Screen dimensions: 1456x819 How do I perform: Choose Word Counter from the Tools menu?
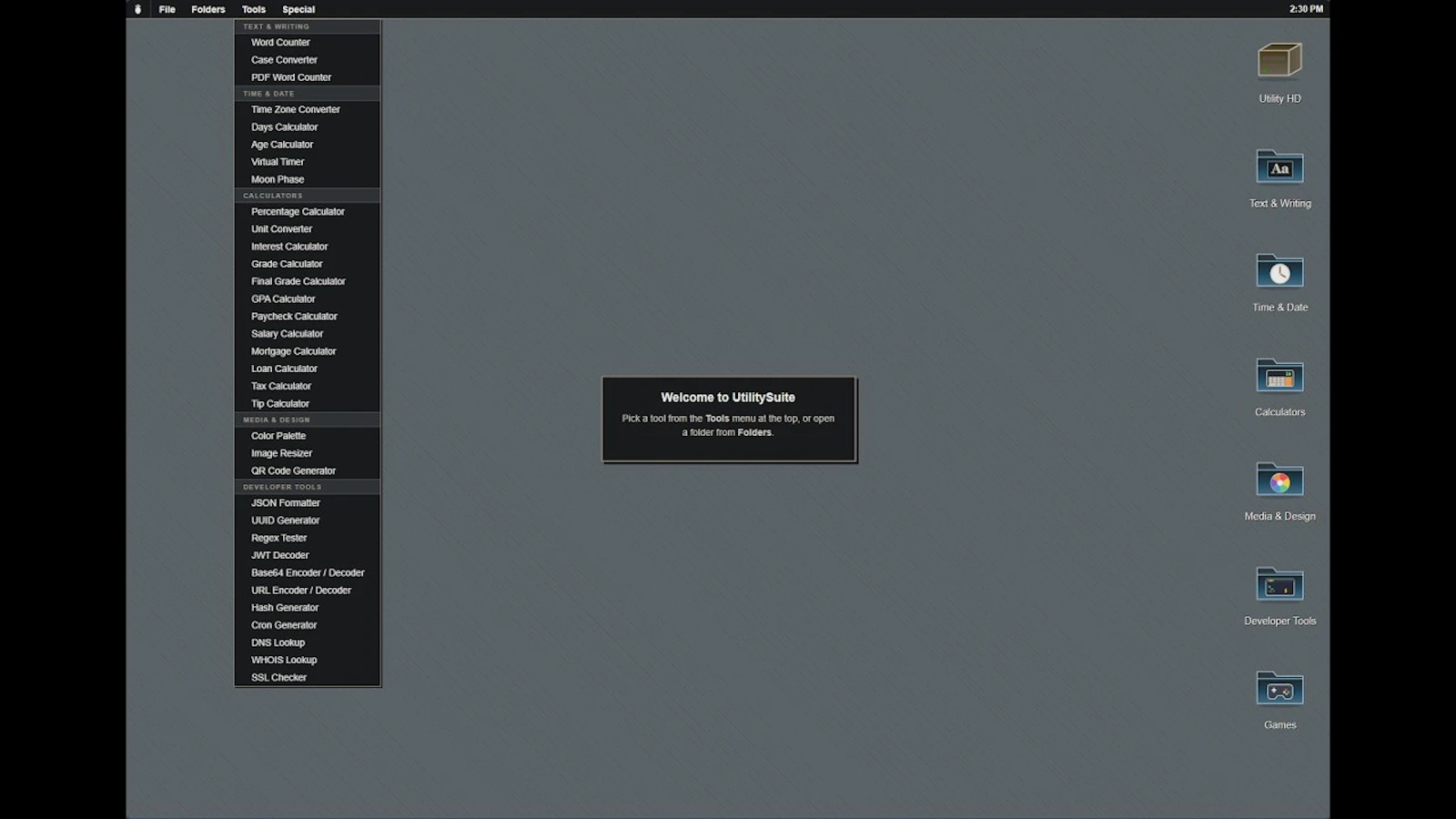point(308,43)
